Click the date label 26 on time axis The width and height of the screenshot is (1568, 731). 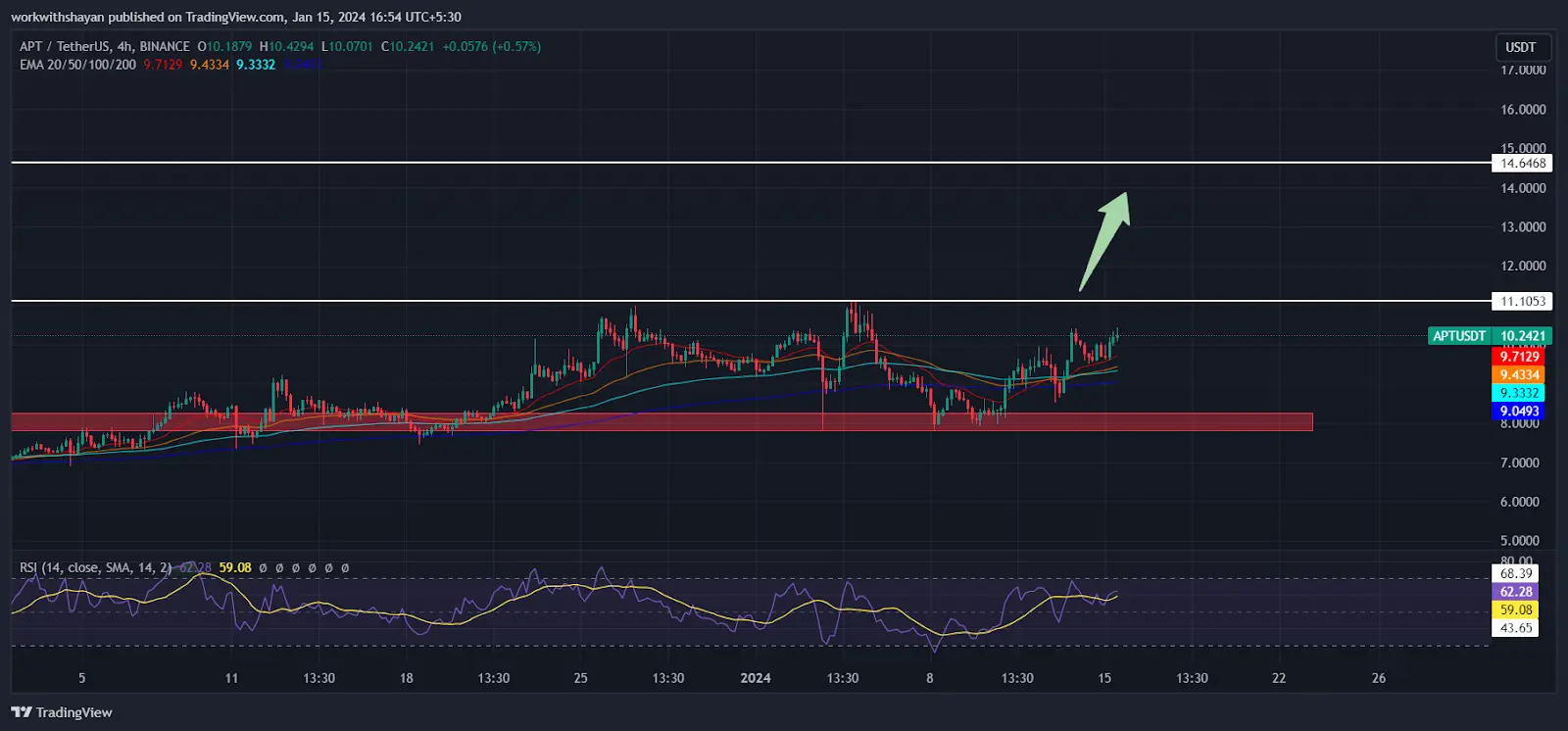1379,678
